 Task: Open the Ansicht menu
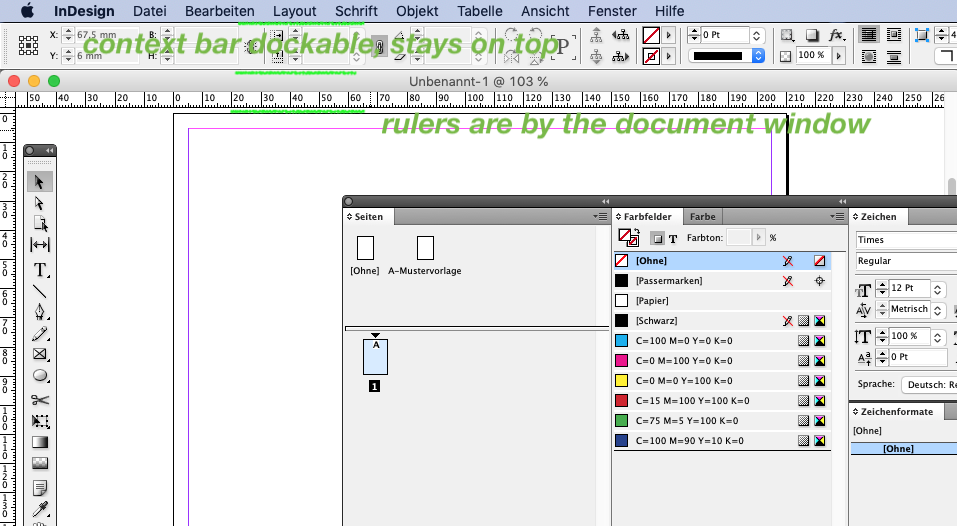pos(545,11)
